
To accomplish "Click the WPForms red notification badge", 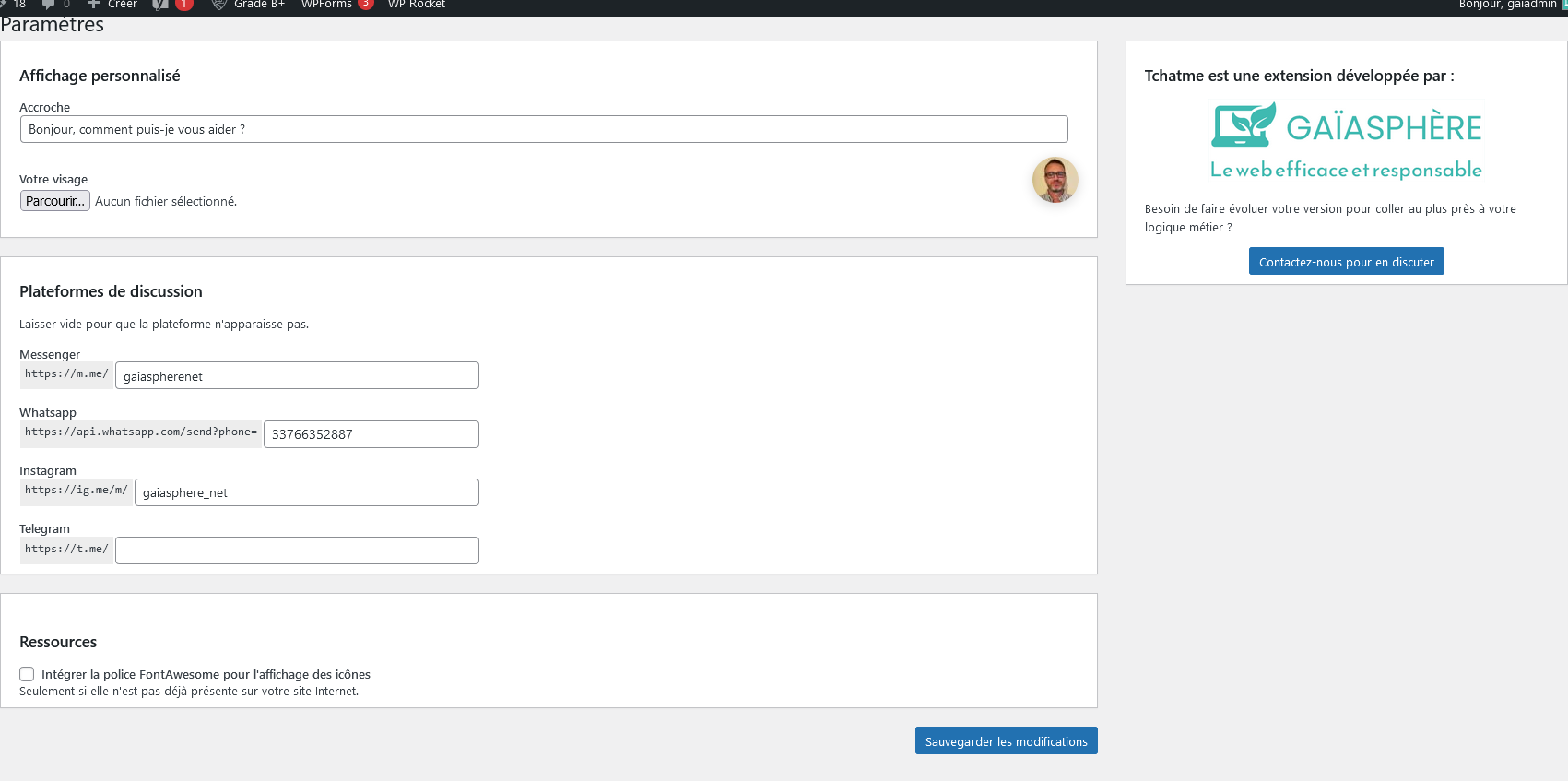I will [366, 4].
